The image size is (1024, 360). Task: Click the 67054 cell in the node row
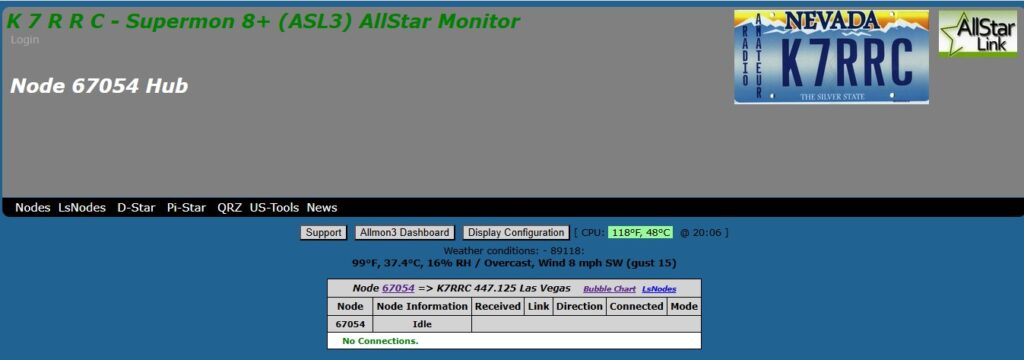click(x=351, y=324)
